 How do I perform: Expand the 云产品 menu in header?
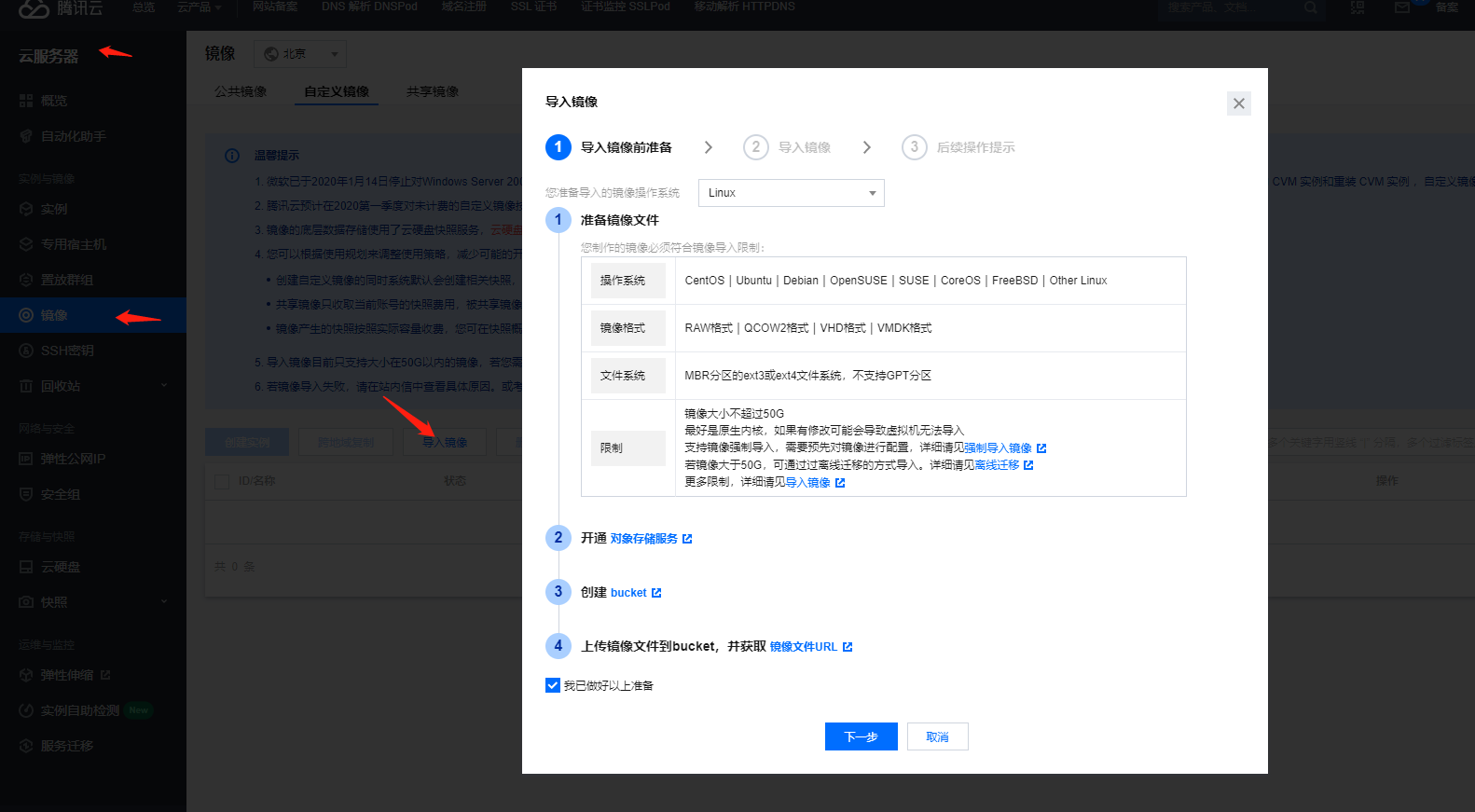tap(199, 7)
